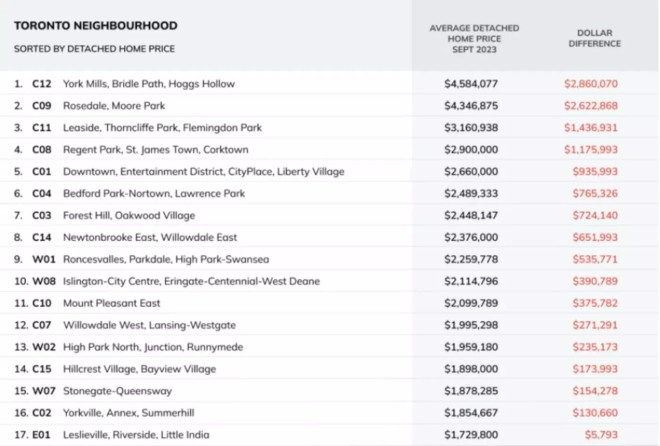660x446 pixels.
Task: Select 'Leaside, Thorncliffe Park, Flemingdon Park'
Action: pos(162,127)
